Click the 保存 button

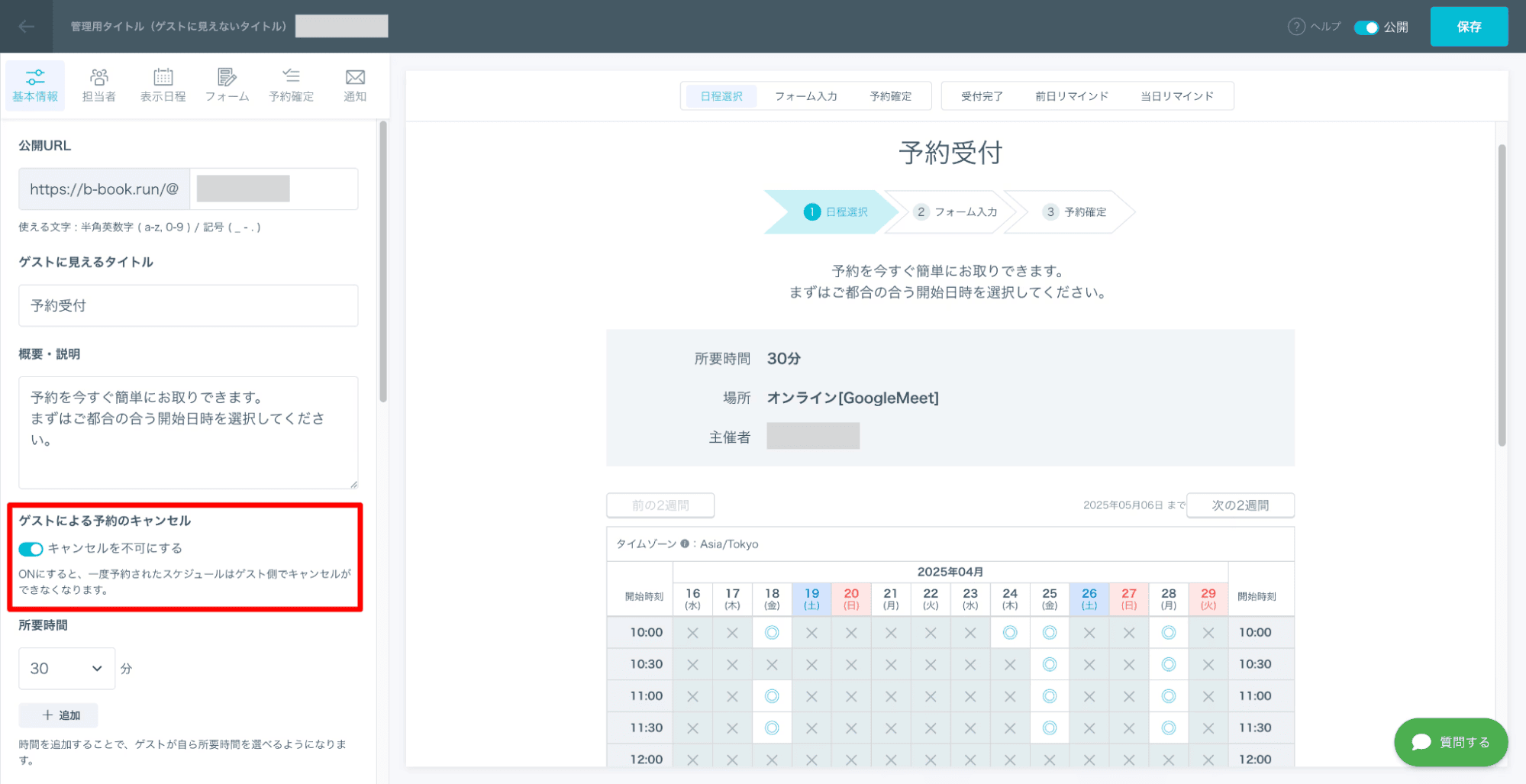point(1469,27)
